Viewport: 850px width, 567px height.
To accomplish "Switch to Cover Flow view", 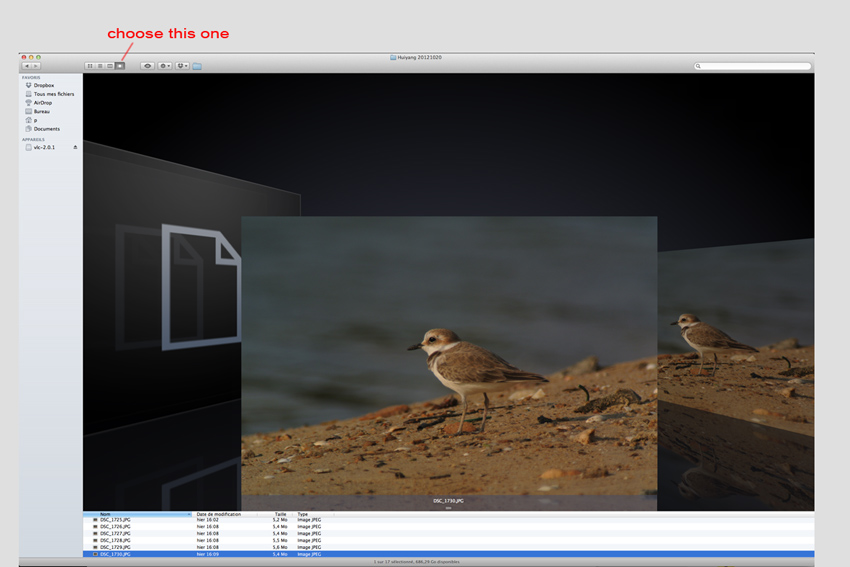I will click(x=120, y=66).
